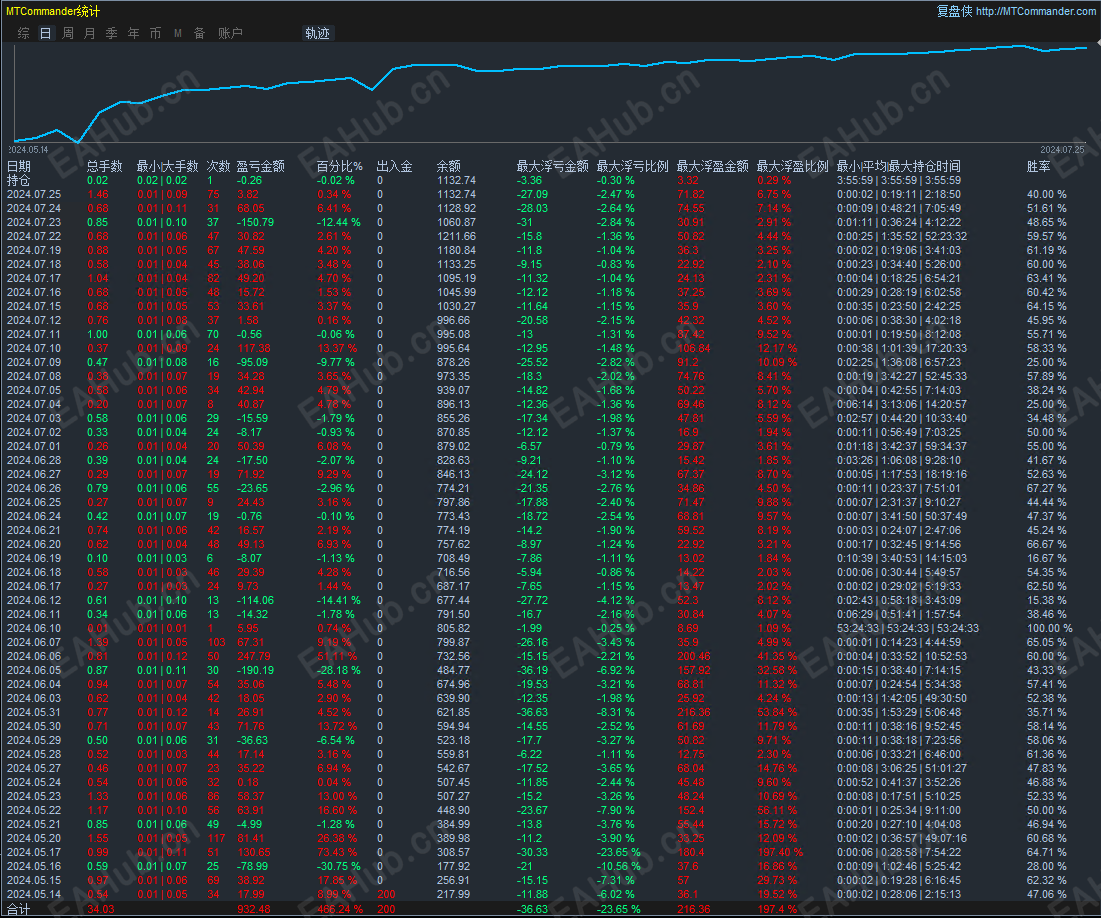Click the 总手数 column header
Image resolution: width=1101 pixels, height=918 pixels.
click(x=105, y=166)
